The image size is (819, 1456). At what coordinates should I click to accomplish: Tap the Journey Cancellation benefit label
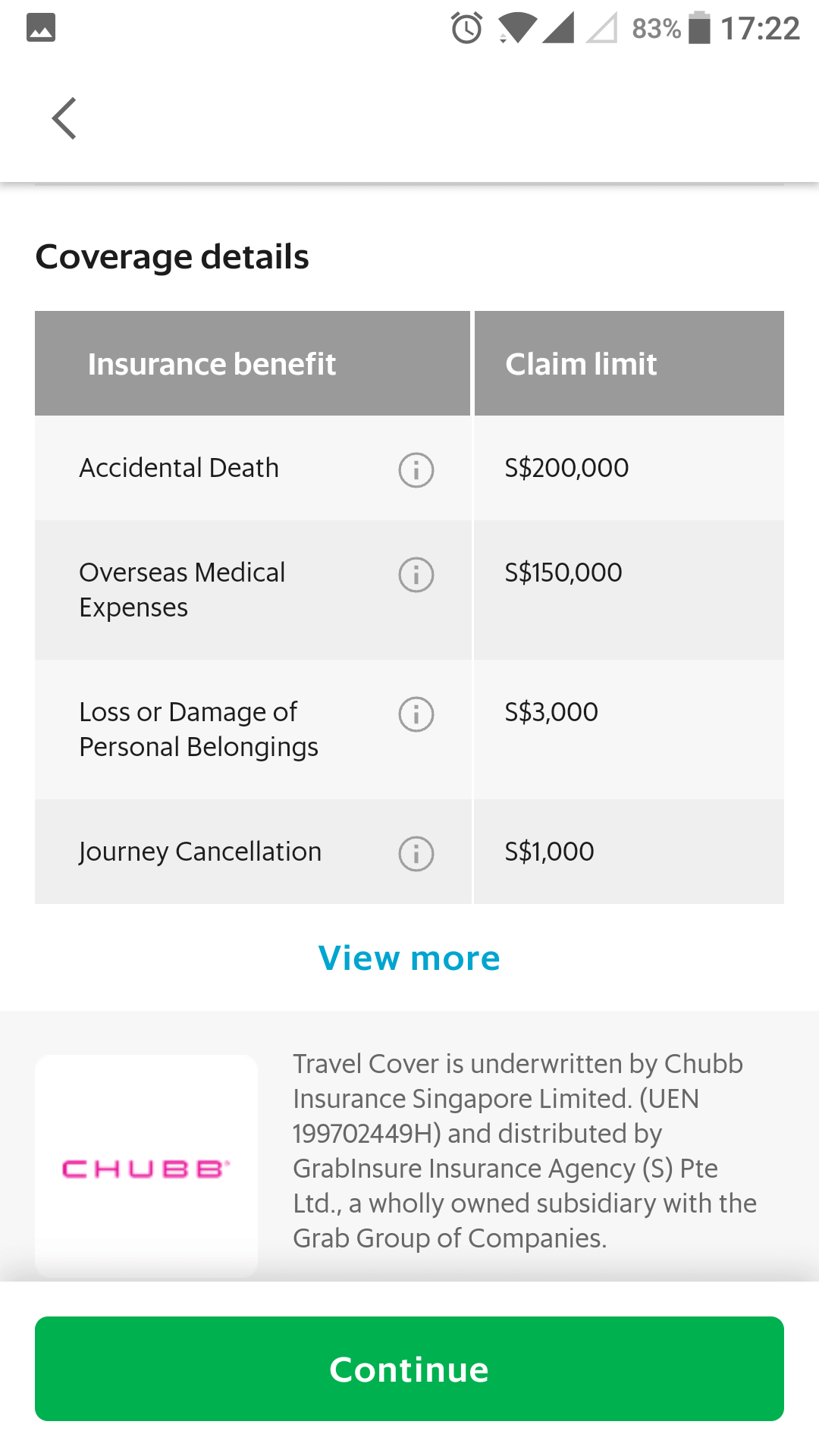(200, 852)
